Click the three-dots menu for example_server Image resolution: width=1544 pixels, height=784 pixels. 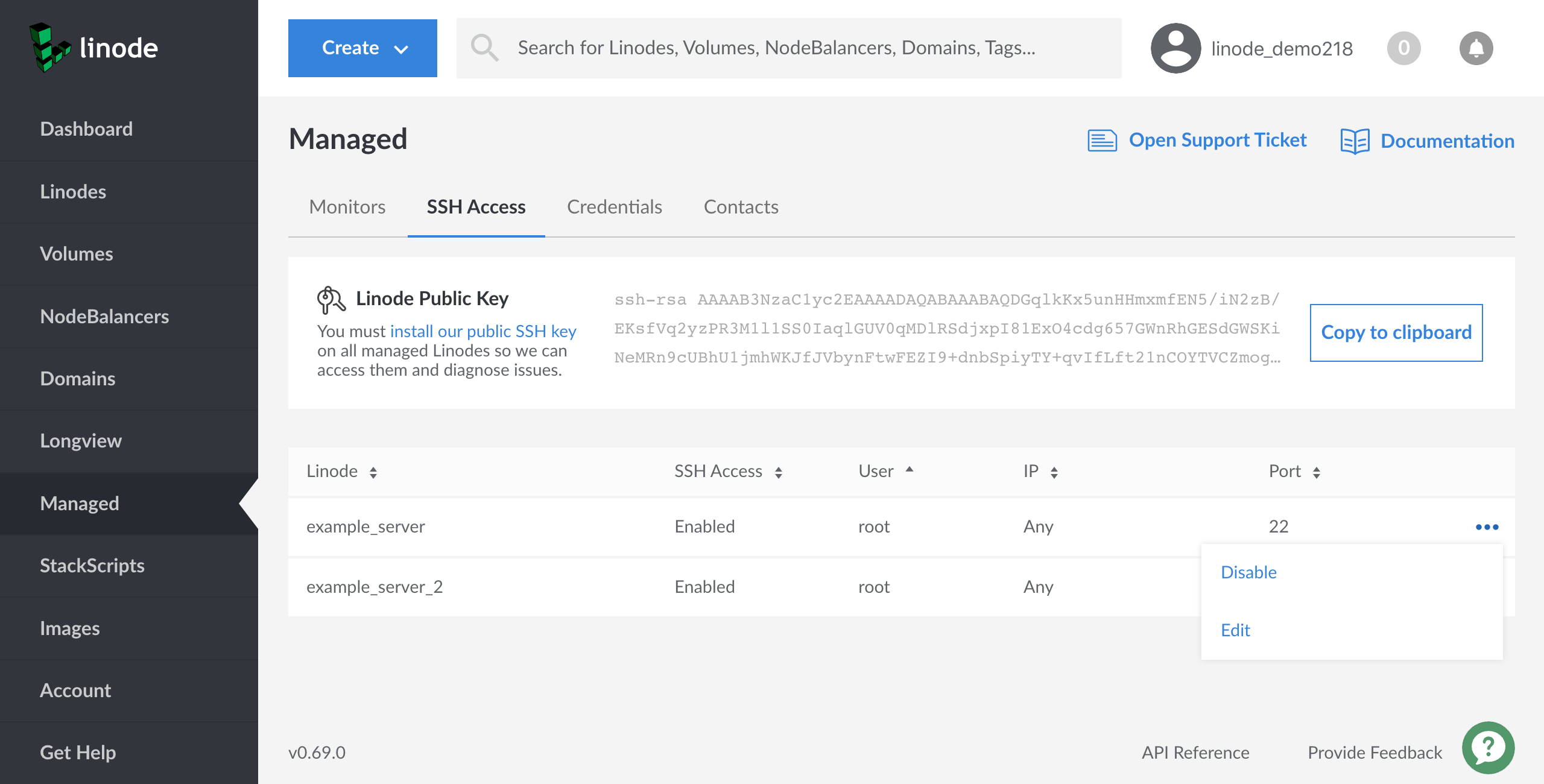coord(1487,527)
